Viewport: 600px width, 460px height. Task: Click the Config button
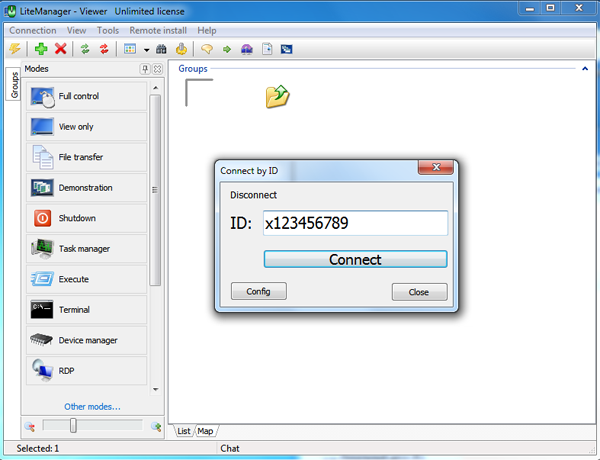tap(258, 291)
